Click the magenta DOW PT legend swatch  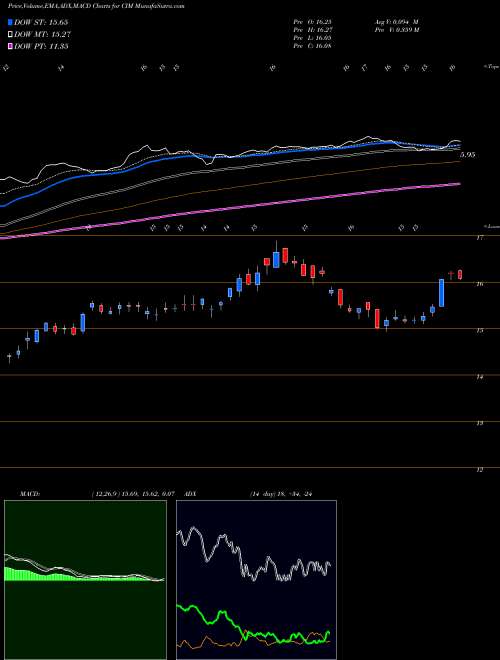click(11, 46)
